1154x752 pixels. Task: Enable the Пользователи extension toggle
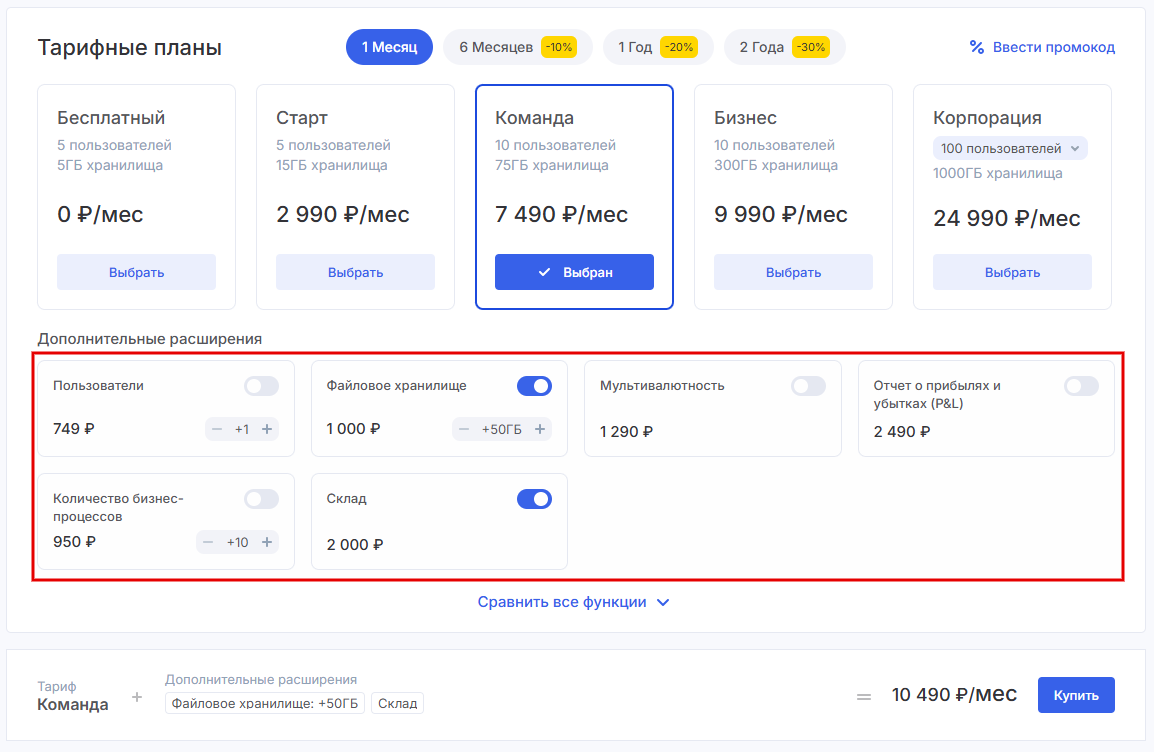(x=261, y=386)
